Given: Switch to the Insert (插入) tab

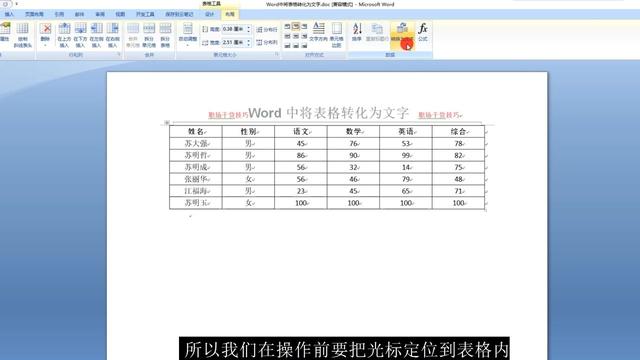Looking at the screenshot, I should (x=9, y=14).
